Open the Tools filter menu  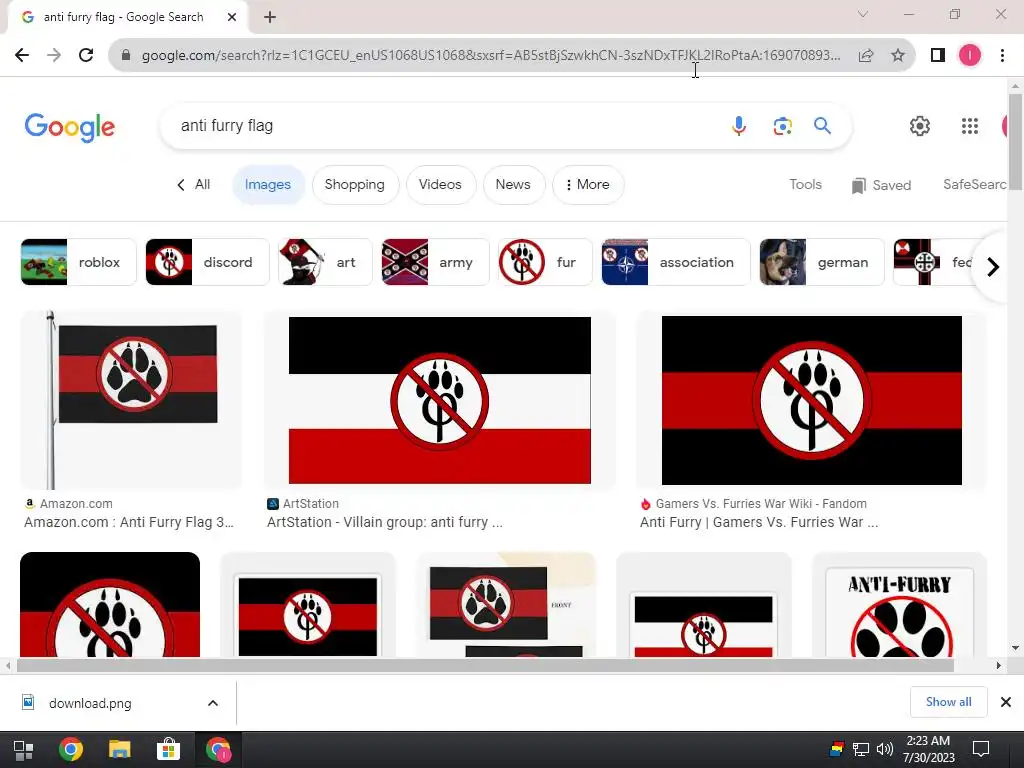coord(805,185)
